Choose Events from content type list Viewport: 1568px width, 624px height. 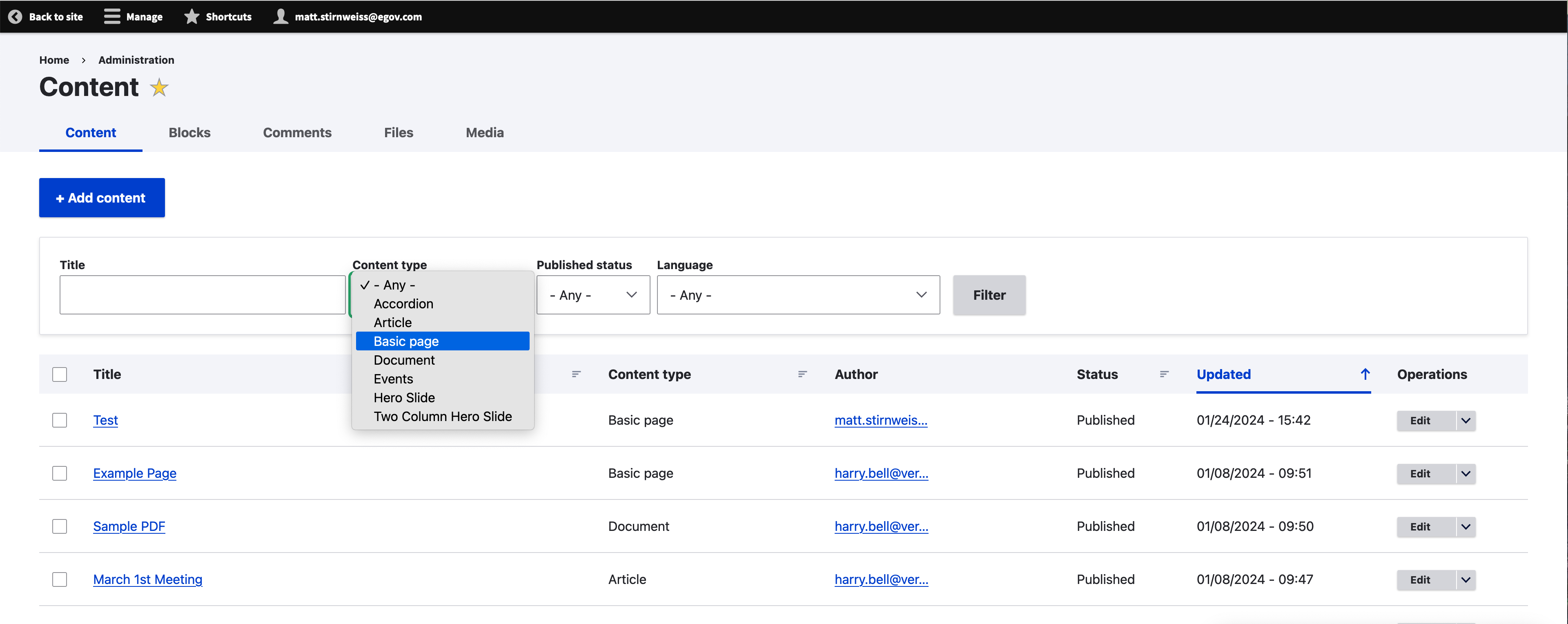tap(443, 379)
